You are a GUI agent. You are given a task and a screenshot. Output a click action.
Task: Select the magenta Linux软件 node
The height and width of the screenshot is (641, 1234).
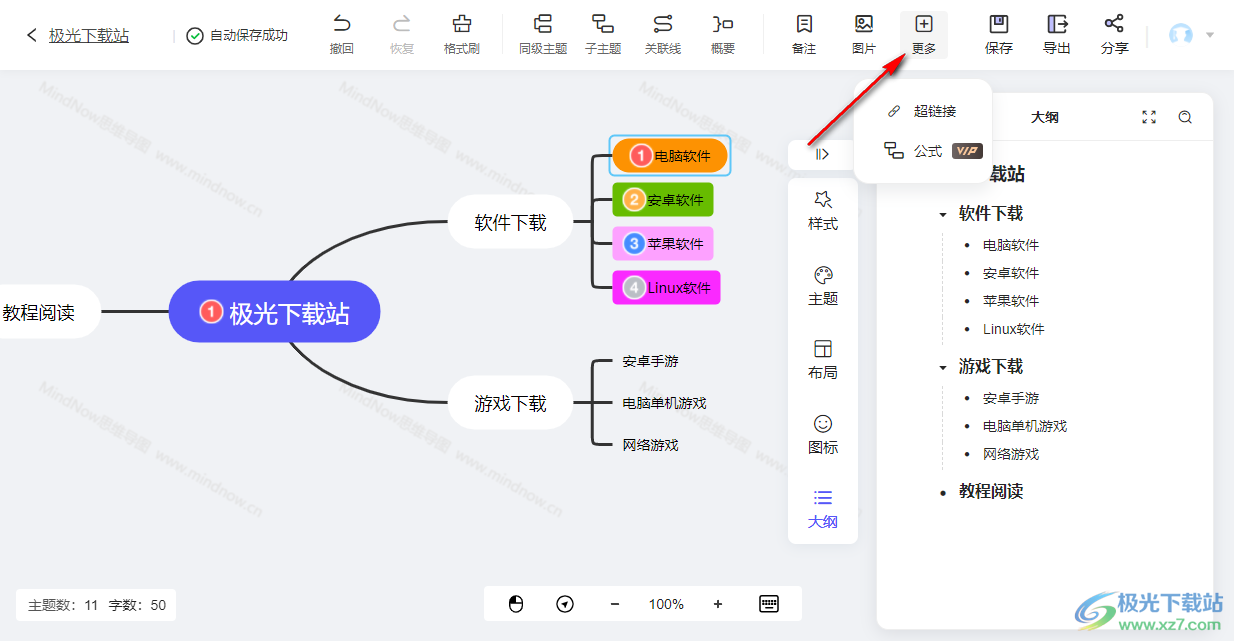666,288
